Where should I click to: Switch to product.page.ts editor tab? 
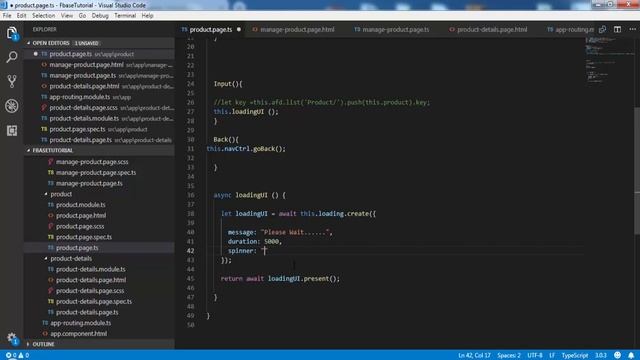211,29
